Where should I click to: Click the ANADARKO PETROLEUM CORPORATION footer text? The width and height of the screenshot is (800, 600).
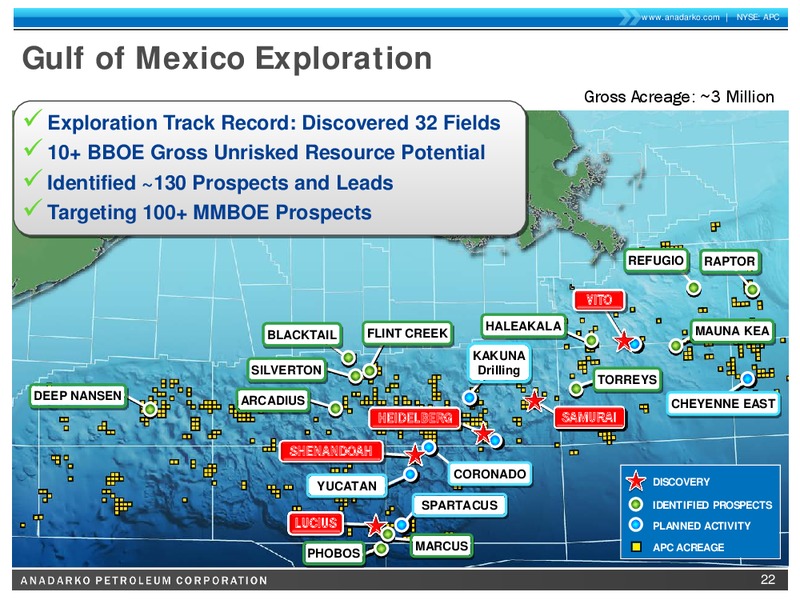144,581
